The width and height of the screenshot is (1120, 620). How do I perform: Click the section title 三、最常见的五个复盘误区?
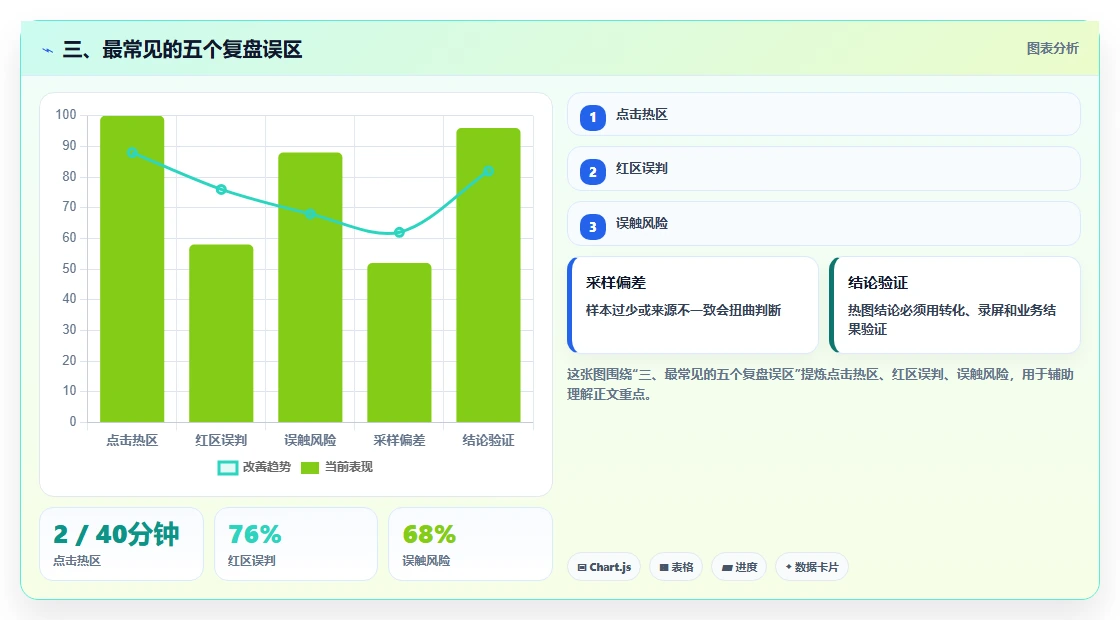tap(182, 49)
